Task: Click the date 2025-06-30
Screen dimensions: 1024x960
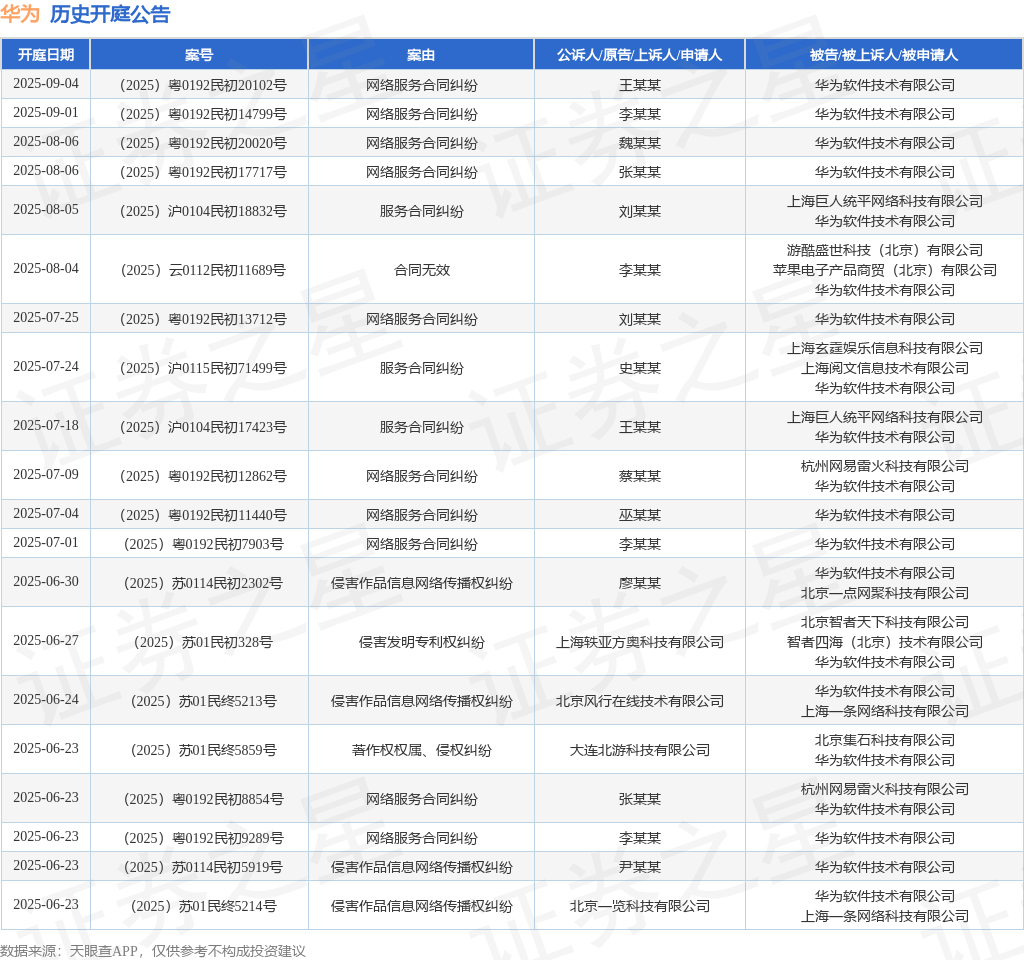Action: (x=46, y=581)
